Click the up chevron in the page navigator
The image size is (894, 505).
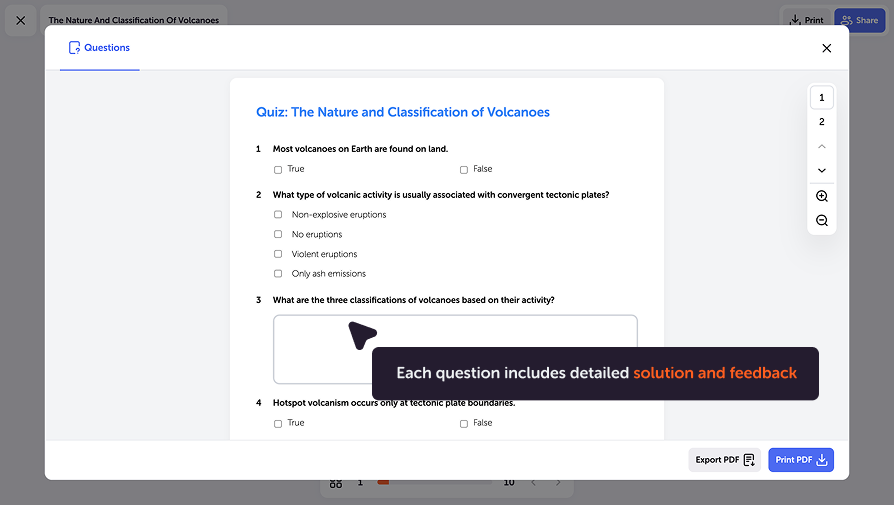pos(822,146)
